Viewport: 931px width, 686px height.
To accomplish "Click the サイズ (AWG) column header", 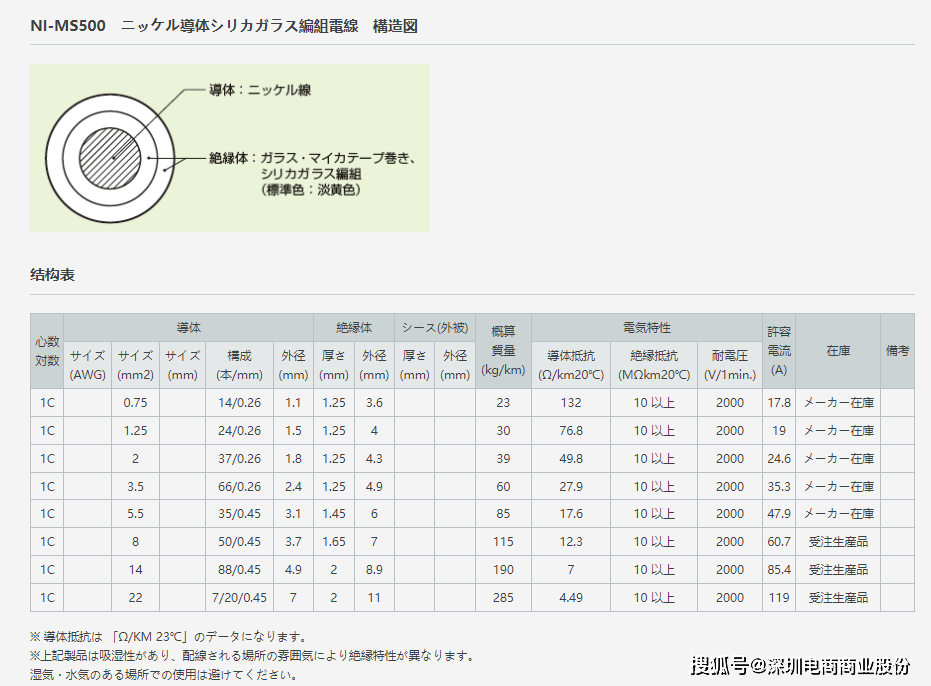I will [87, 365].
